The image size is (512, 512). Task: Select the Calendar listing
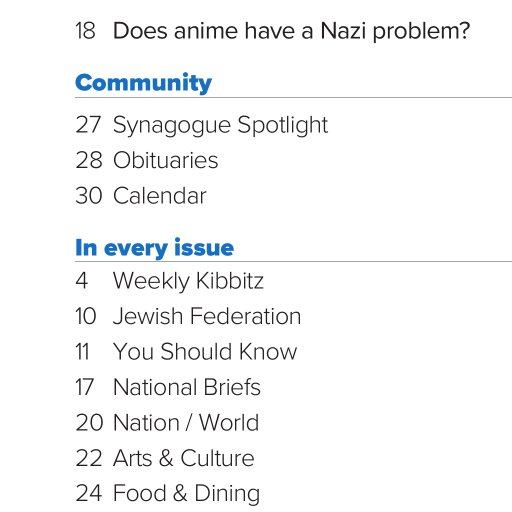(160, 196)
